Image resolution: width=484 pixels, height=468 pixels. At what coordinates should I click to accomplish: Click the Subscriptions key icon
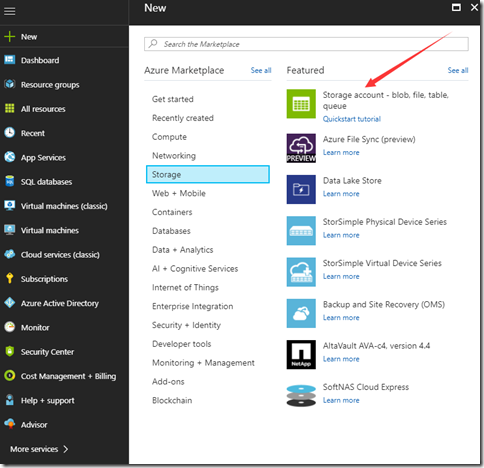pyautogui.click(x=10, y=278)
